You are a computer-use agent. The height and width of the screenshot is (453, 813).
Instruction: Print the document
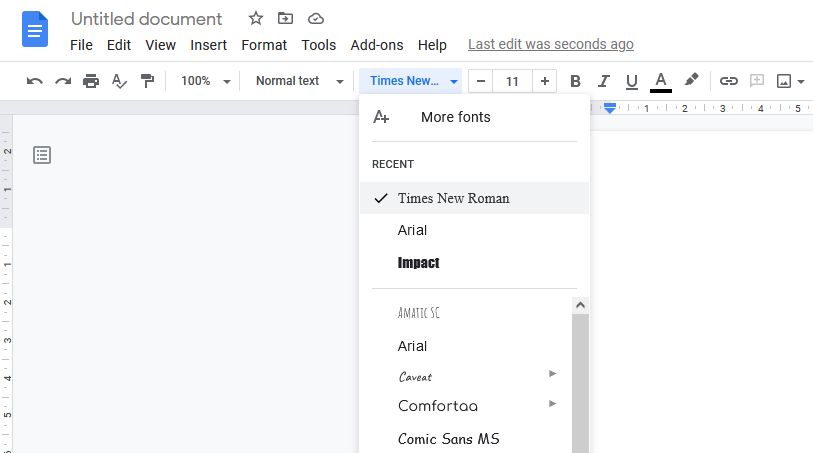(91, 81)
